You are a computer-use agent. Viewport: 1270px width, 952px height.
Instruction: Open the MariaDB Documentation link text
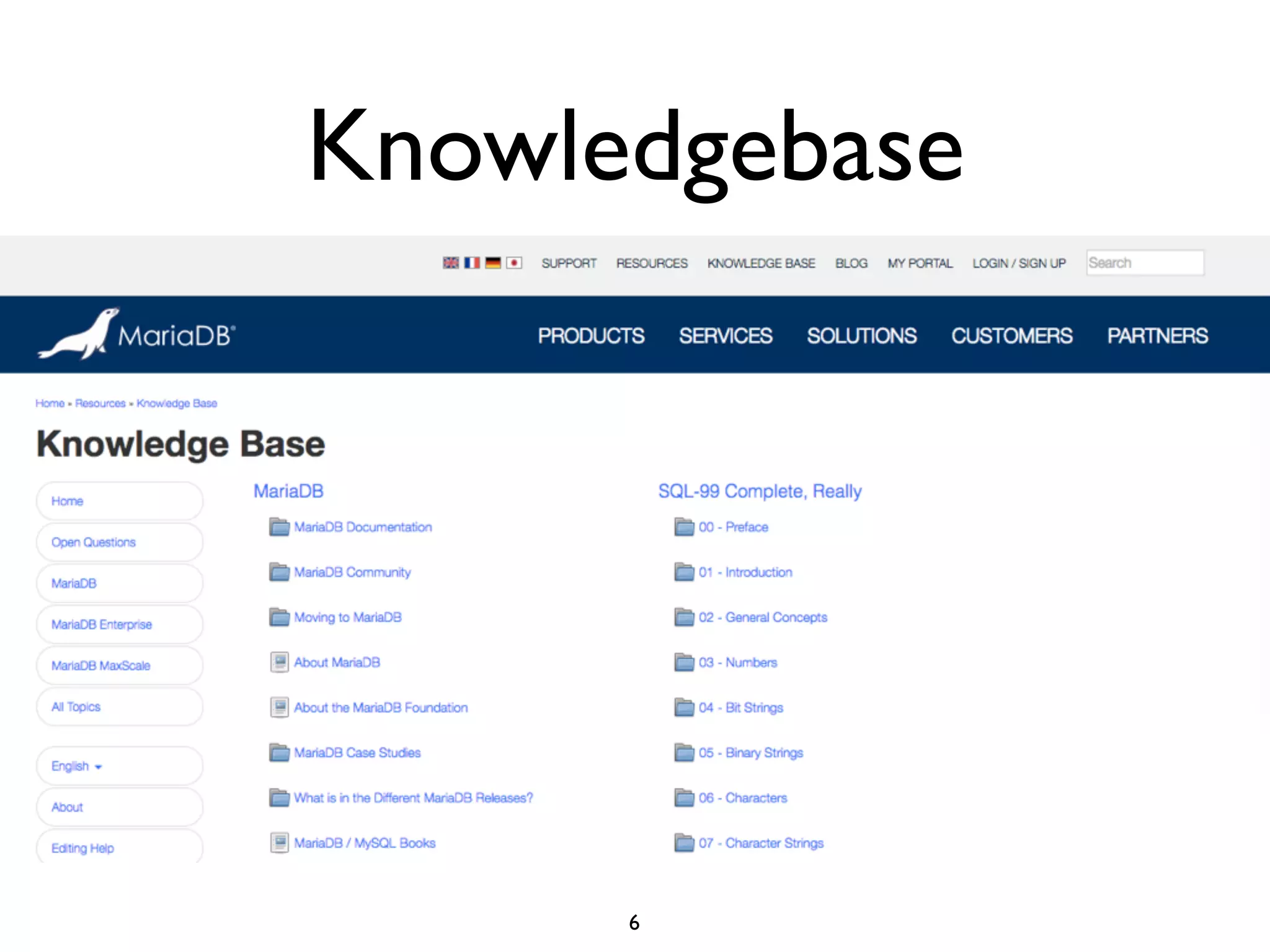pyautogui.click(x=363, y=527)
